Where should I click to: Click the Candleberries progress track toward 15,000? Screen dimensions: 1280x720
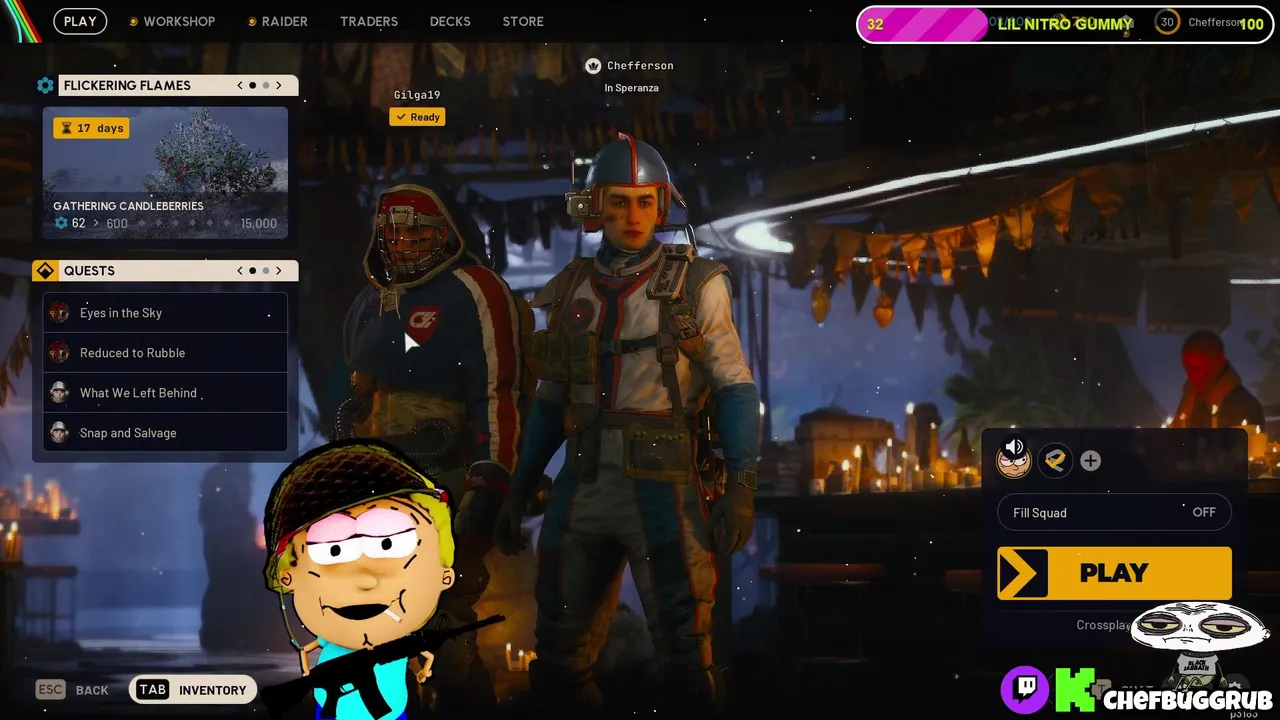(186, 224)
